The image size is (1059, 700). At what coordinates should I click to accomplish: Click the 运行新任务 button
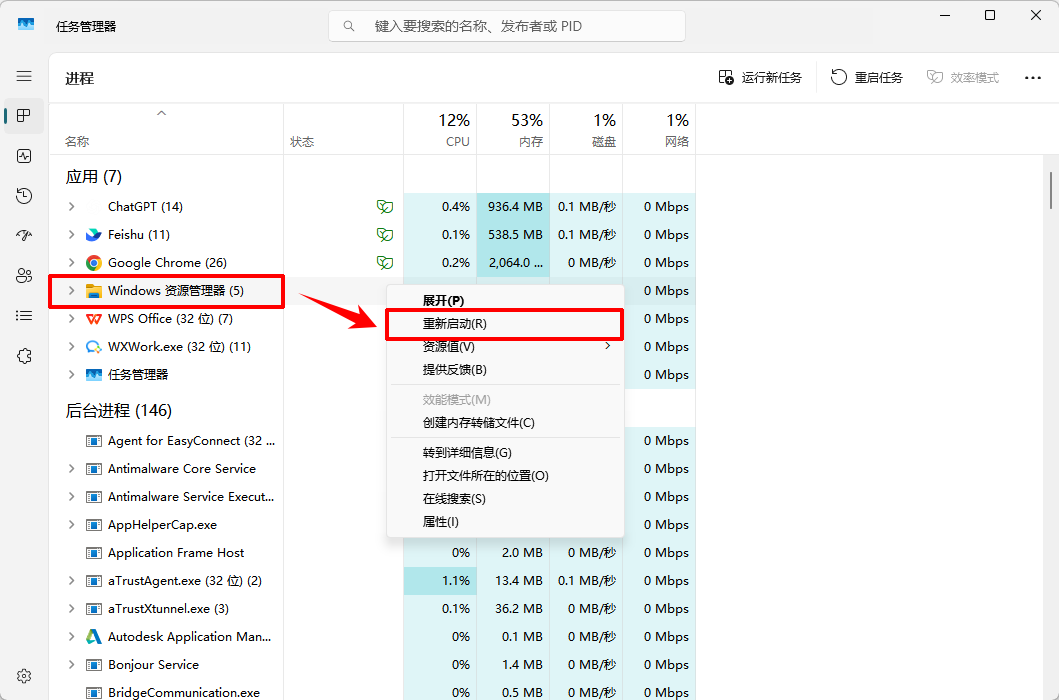760,78
